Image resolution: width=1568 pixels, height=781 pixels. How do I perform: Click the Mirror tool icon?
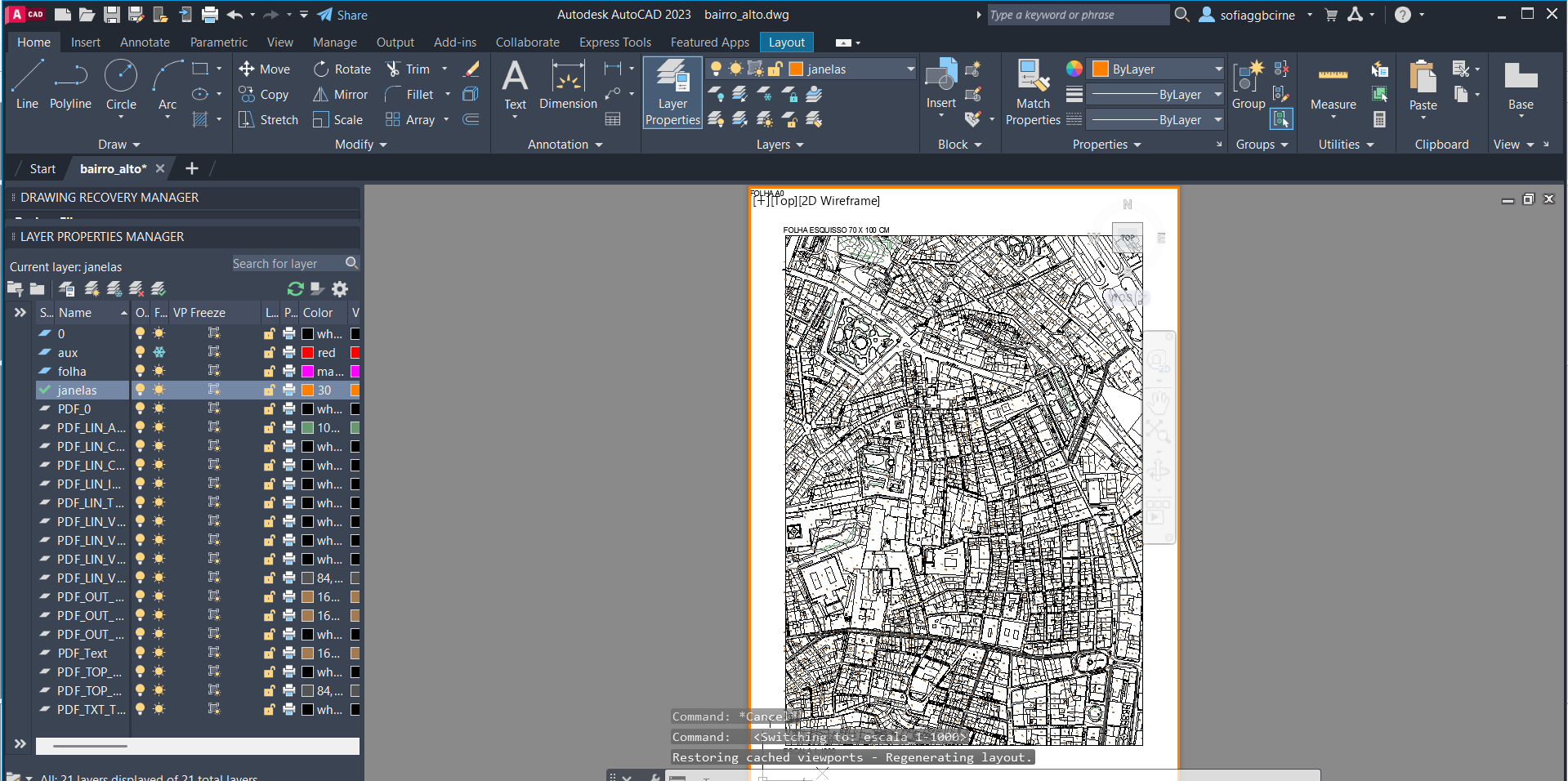(321, 95)
